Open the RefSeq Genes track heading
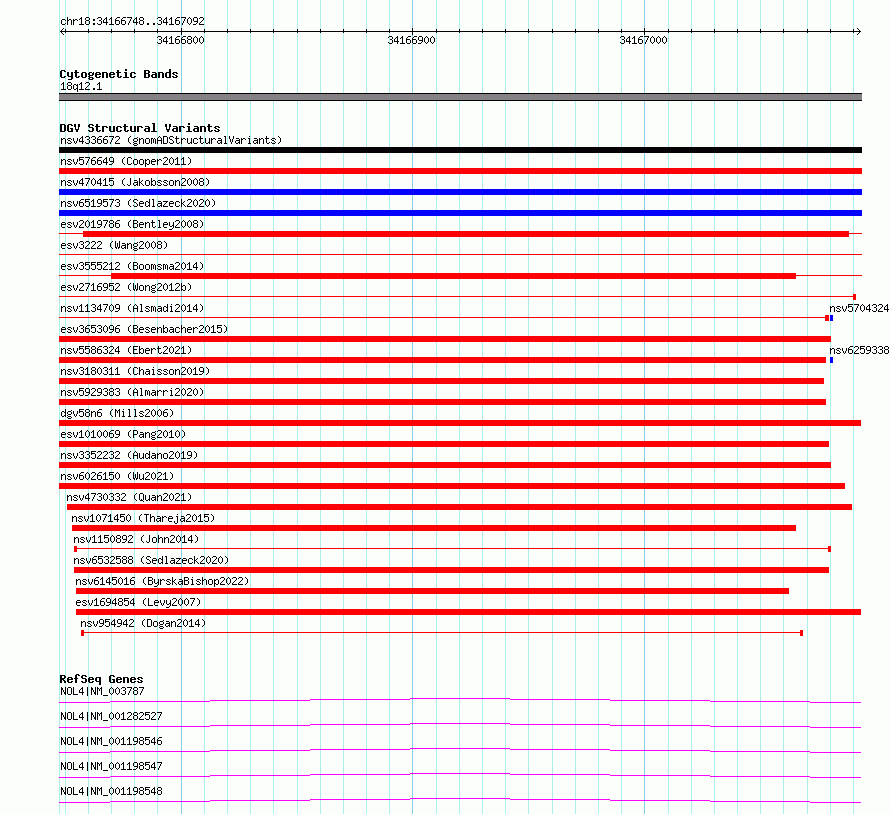The height and width of the screenshot is (814, 890). (101, 679)
